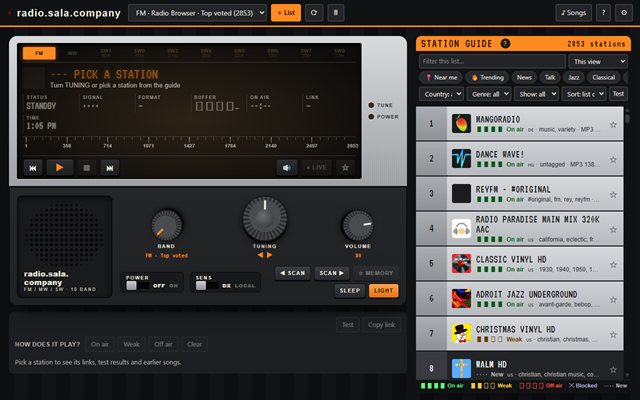Image resolution: width=640 pixels, height=400 pixels.
Task: Star the Dance Wave! station
Action: click(x=613, y=160)
